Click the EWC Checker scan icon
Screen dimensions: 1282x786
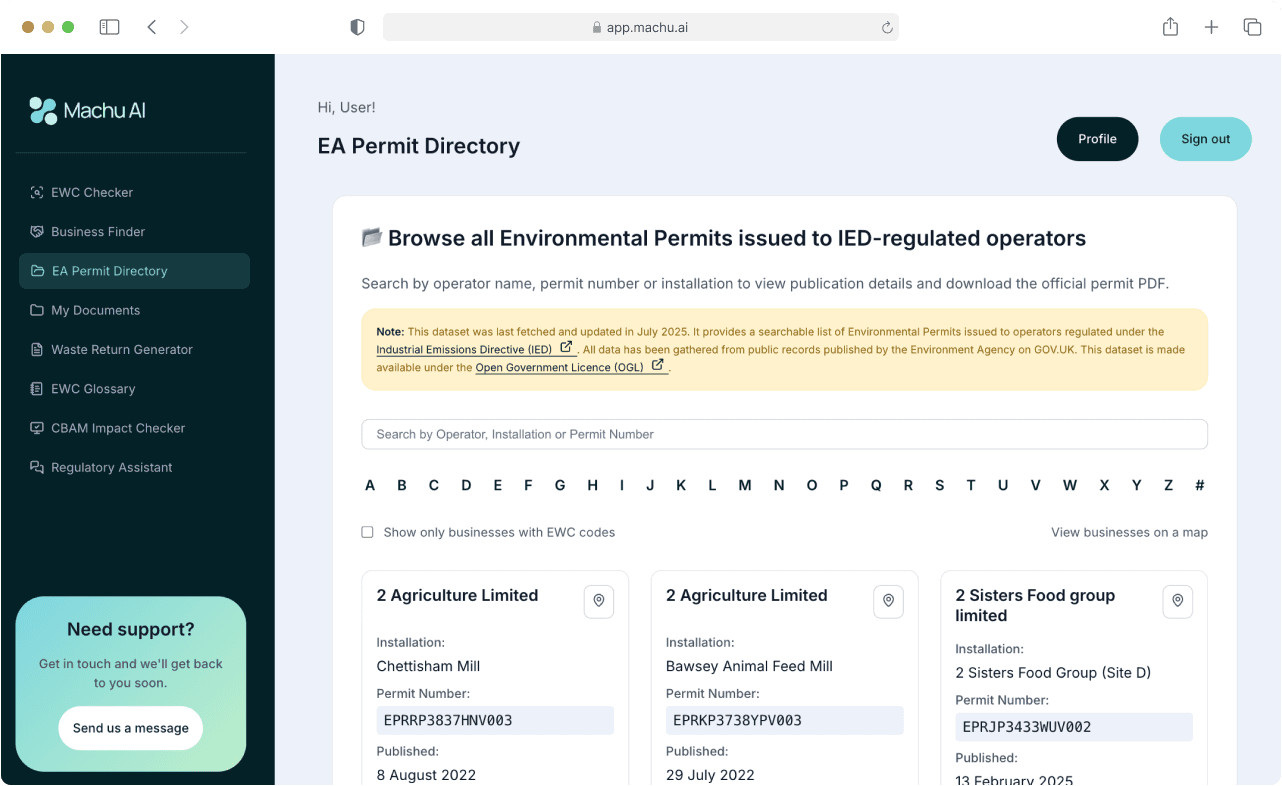click(x=37, y=192)
